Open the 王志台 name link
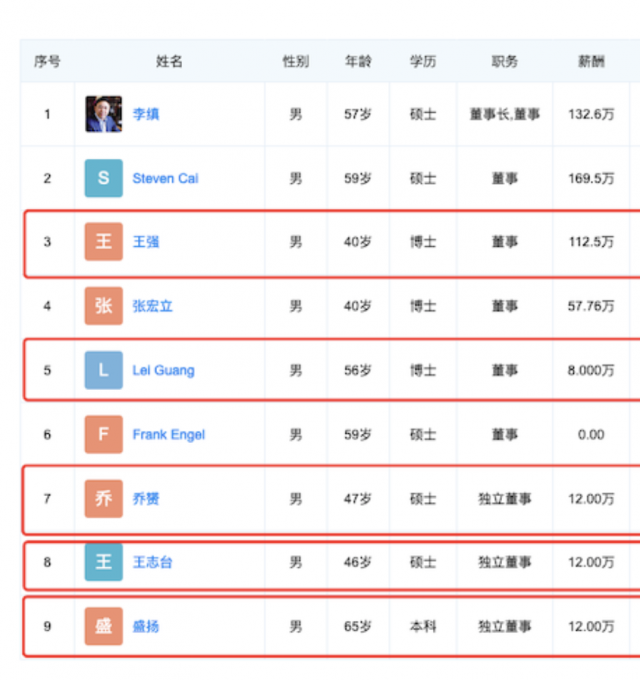The width and height of the screenshot is (640, 680). [x=152, y=562]
